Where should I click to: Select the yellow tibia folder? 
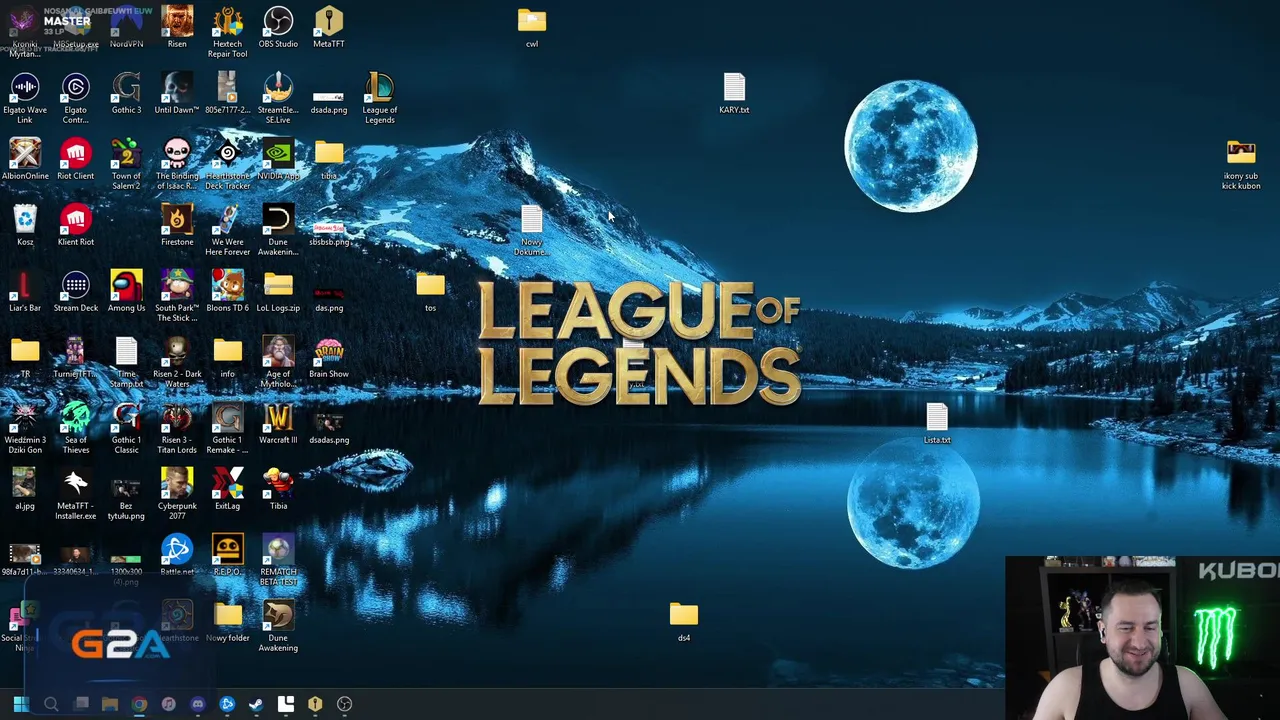(x=329, y=160)
